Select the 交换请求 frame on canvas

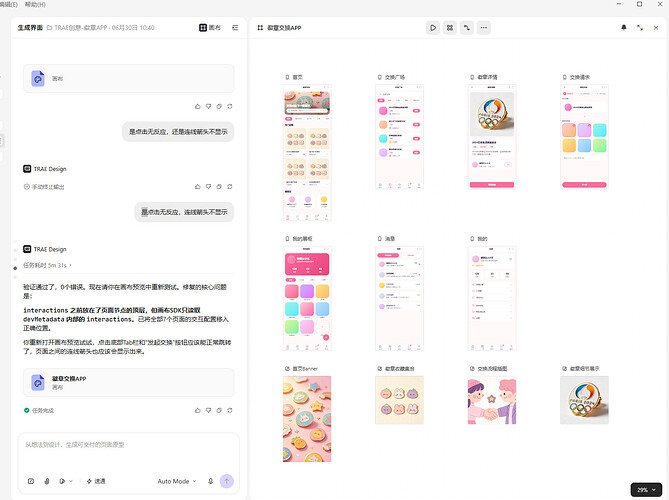tap(584, 137)
